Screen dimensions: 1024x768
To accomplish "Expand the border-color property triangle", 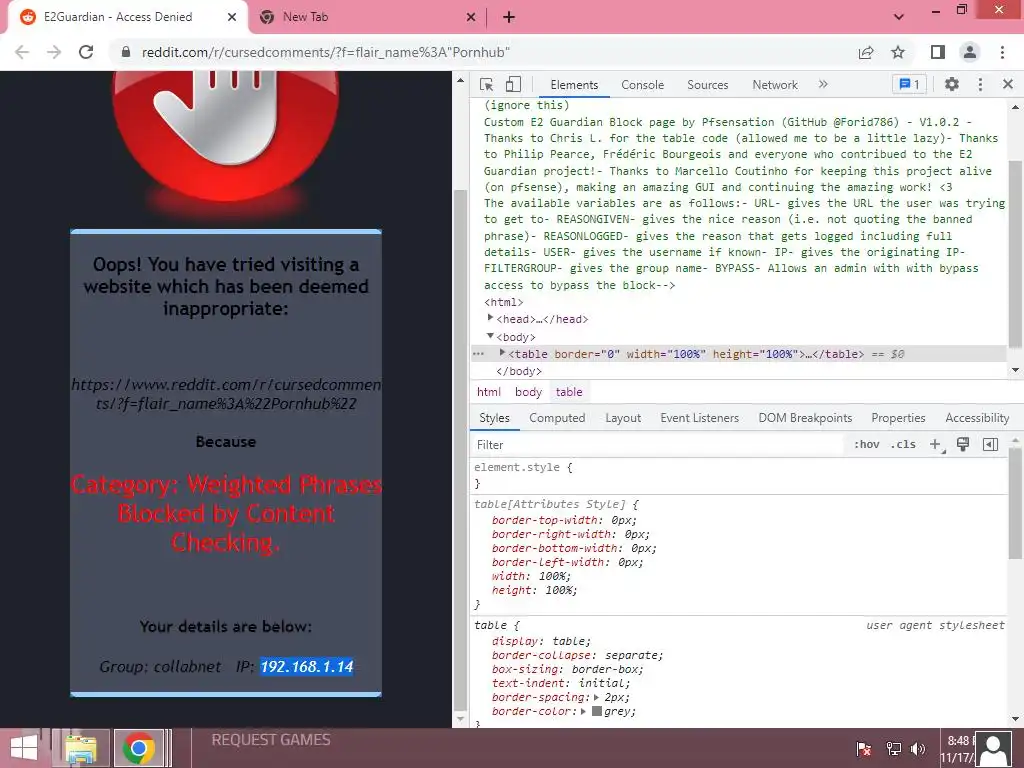I will click(x=583, y=711).
